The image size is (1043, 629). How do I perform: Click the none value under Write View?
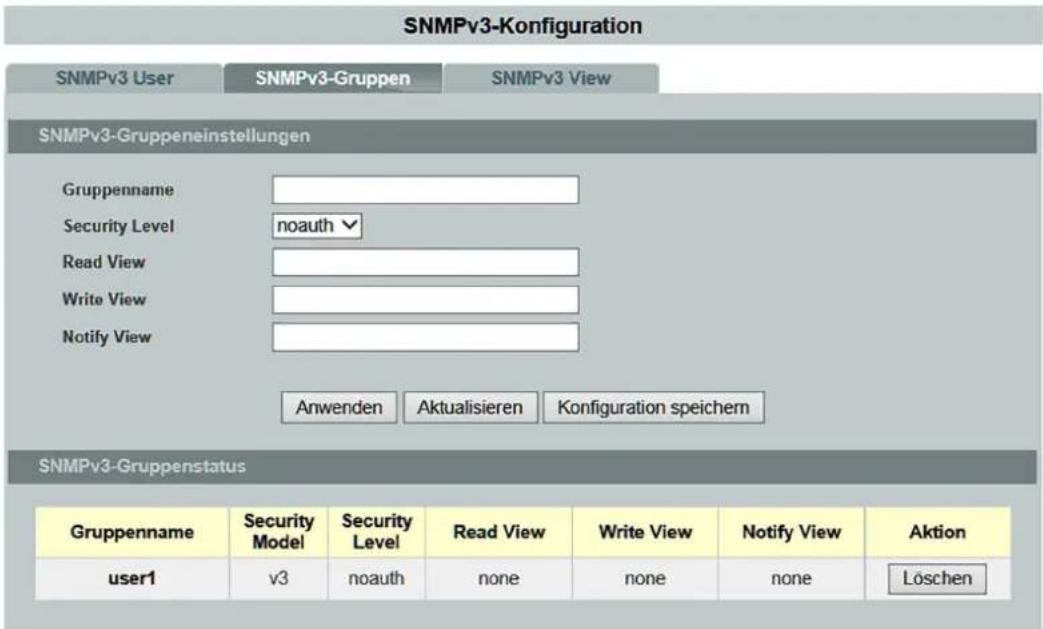[x=645, y=579]
